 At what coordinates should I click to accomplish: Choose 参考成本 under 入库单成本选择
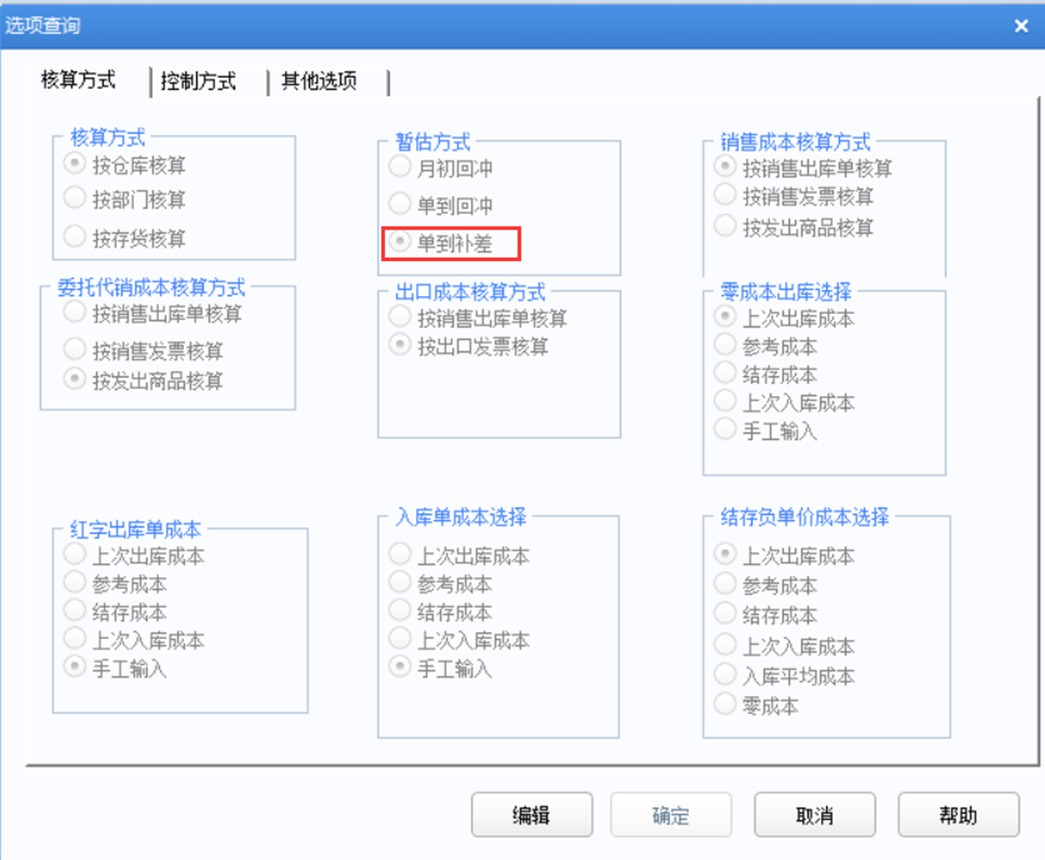(x=400, y=584)
